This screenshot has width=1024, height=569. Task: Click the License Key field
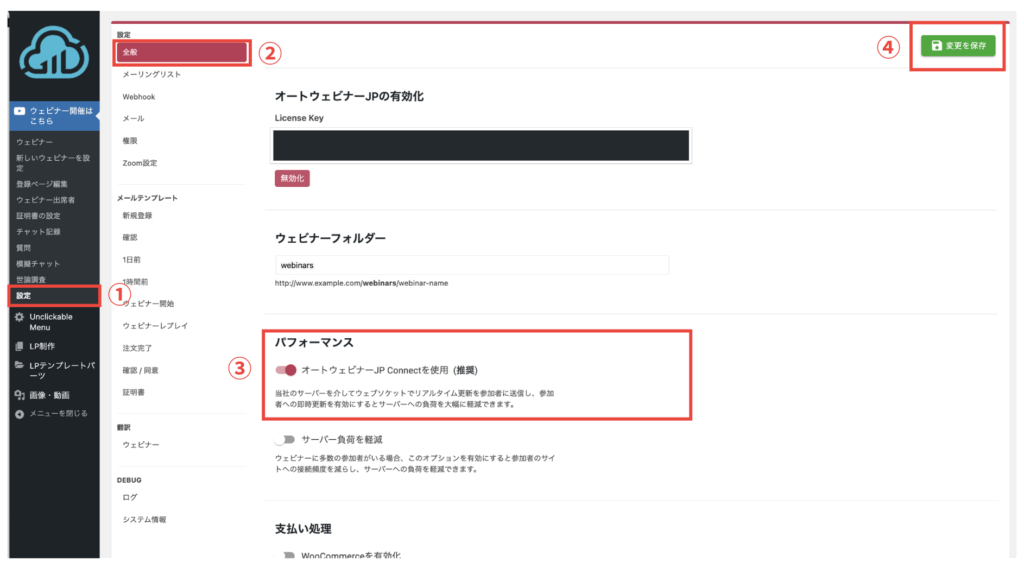click(483, 145)
